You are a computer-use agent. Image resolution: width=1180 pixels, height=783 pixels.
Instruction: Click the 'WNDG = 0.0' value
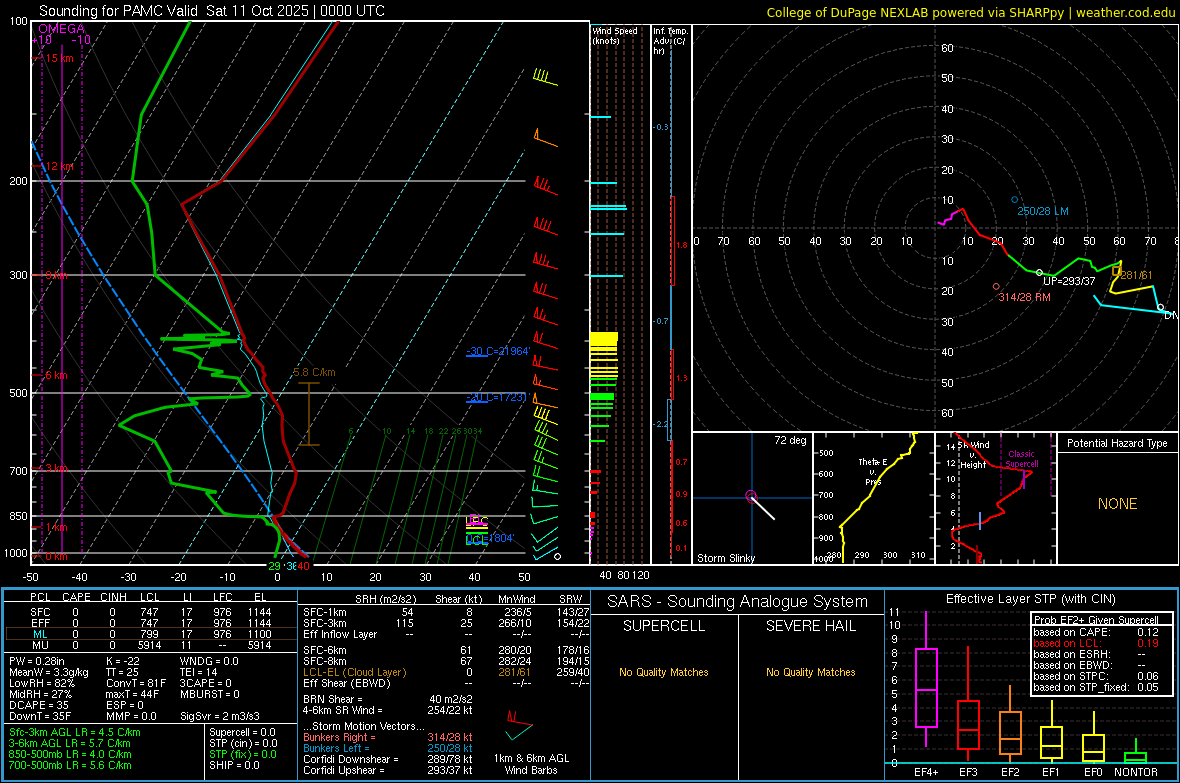coord(209,661)
